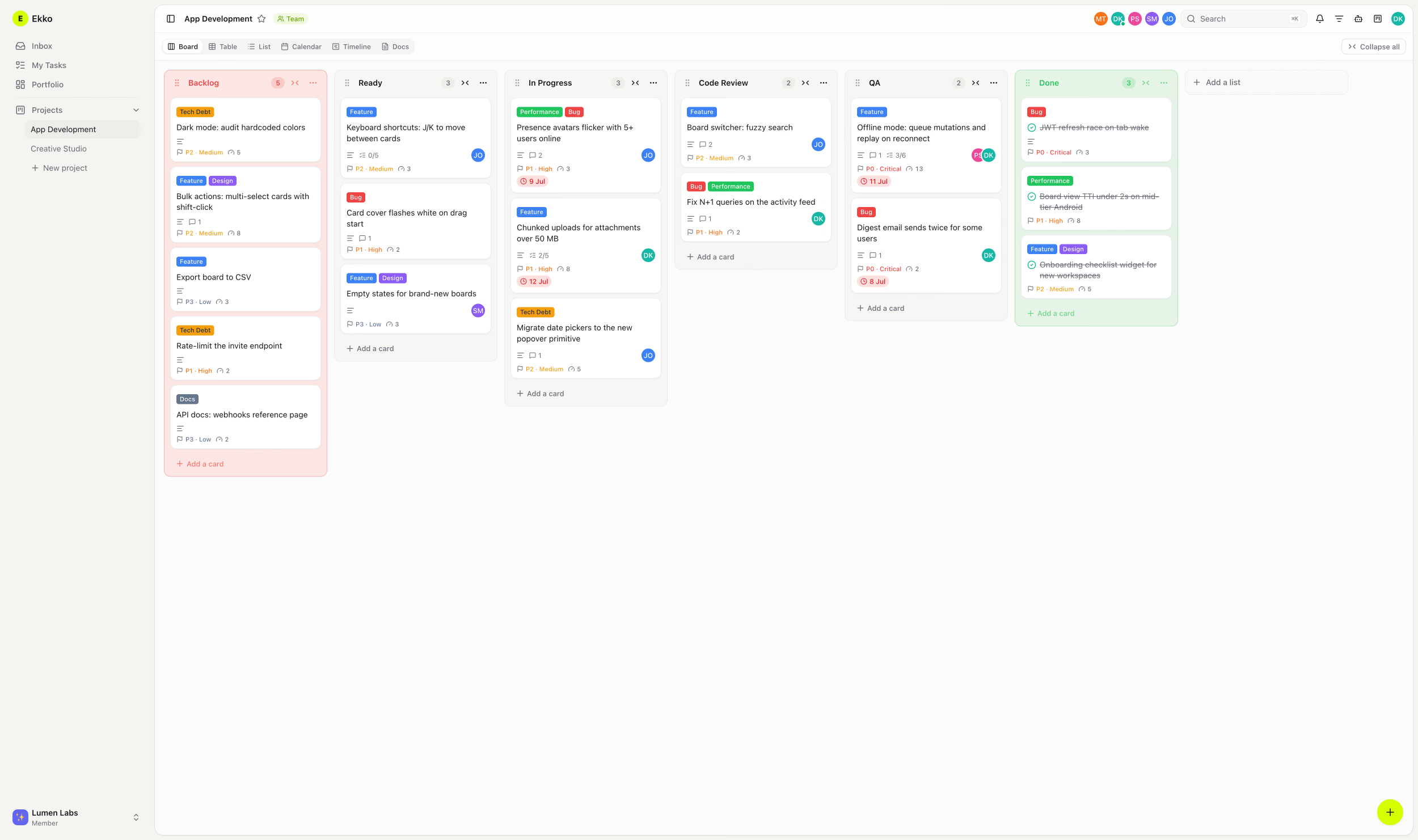Collapse the Done list
The image size is (1418, 840).
1146,83
